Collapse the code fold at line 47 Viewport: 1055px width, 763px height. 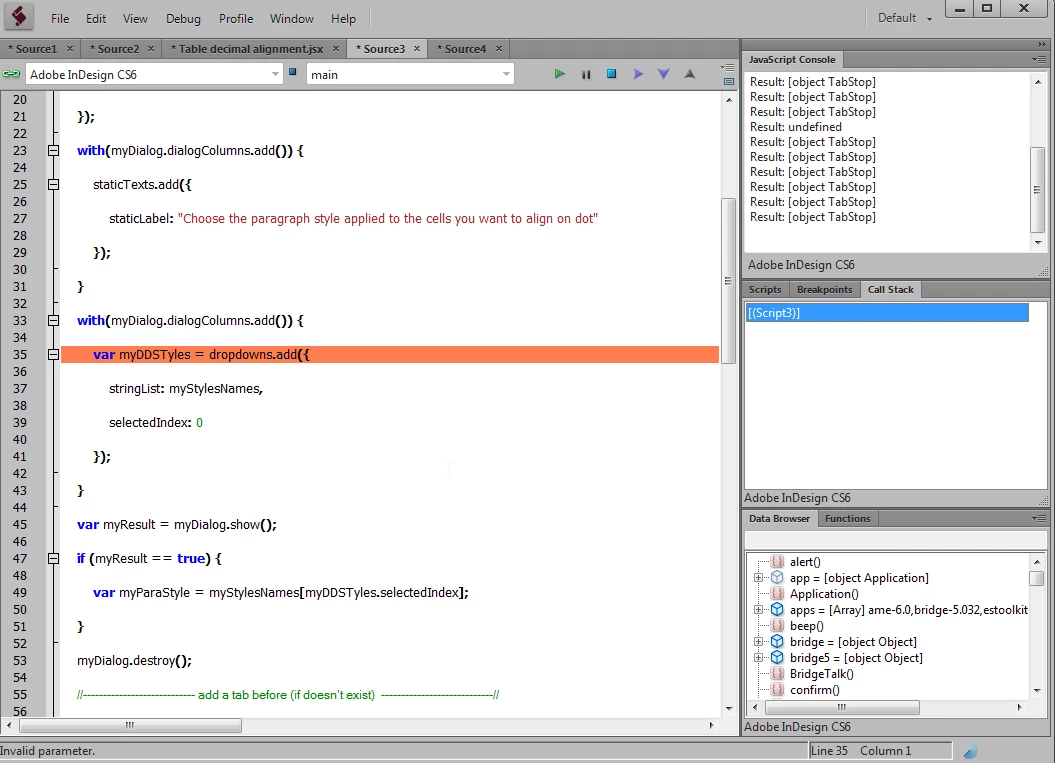[x=53, y=558]
